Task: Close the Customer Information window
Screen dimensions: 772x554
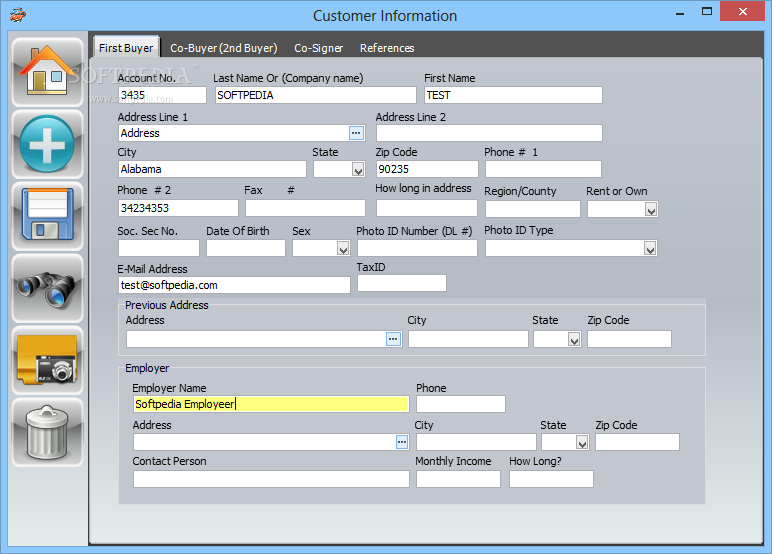Action: pos(742,11)
